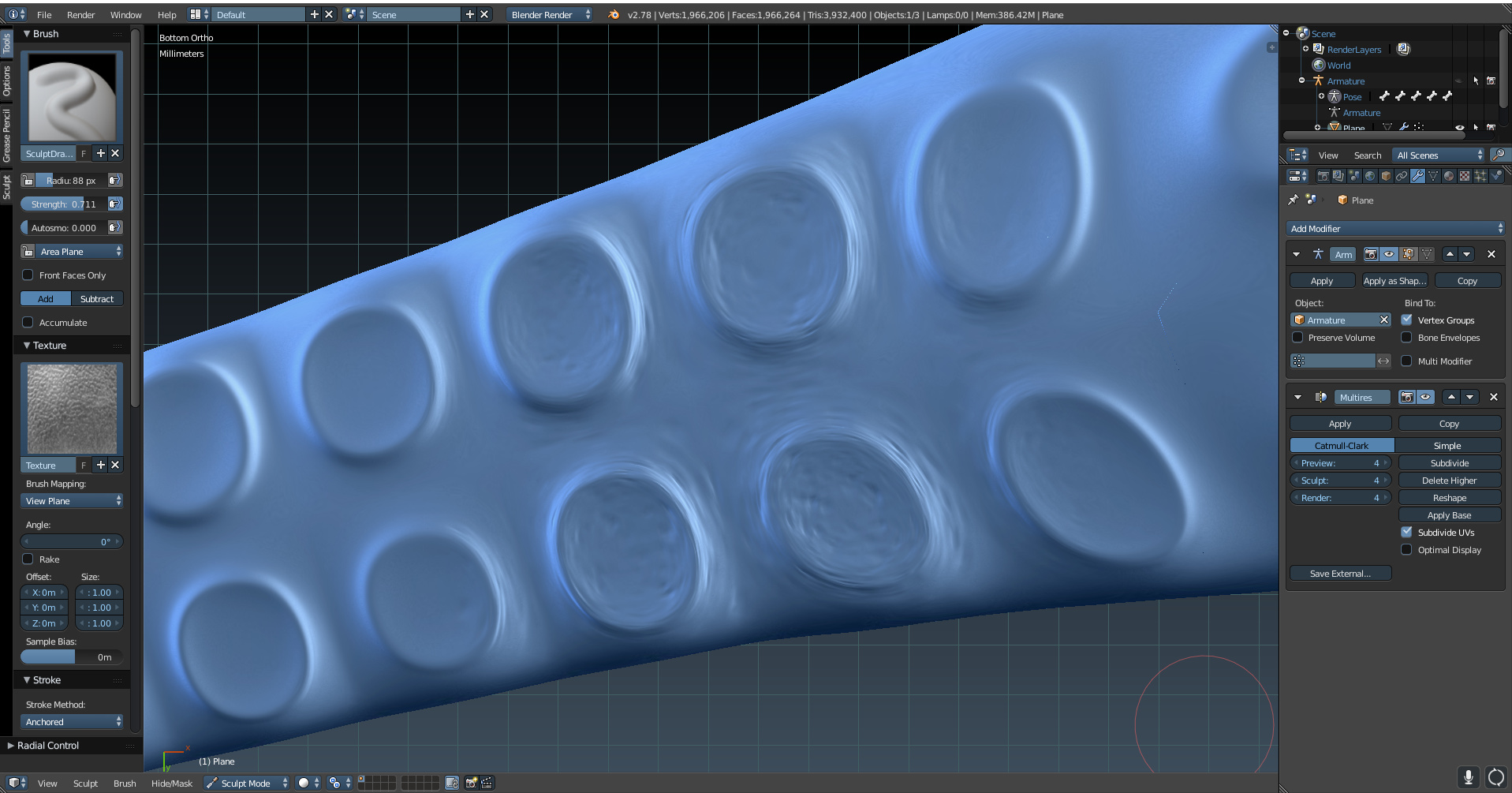Open the Object properties cube tab

(x=1386, y=176)
